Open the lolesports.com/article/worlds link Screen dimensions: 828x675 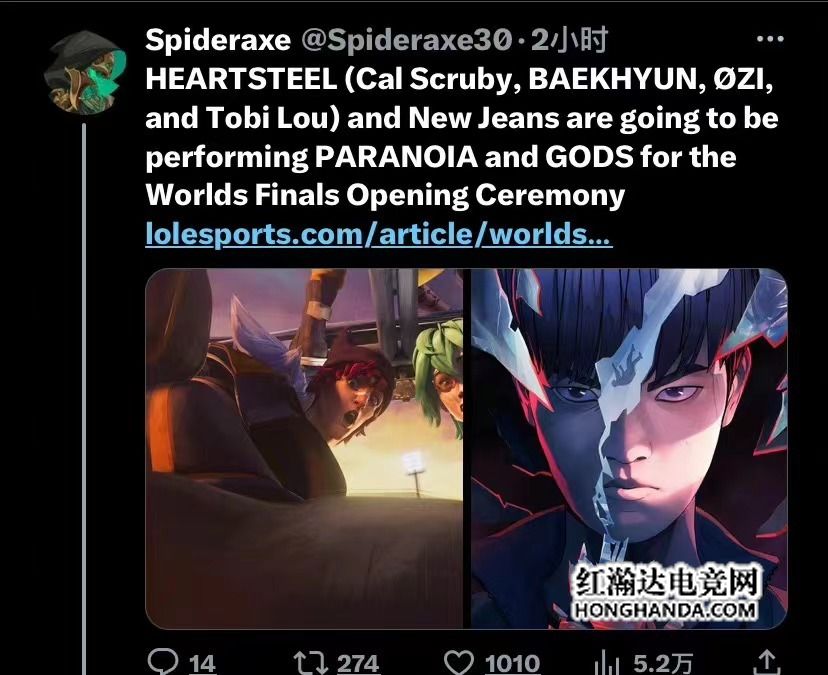click(x=379, y=234)
